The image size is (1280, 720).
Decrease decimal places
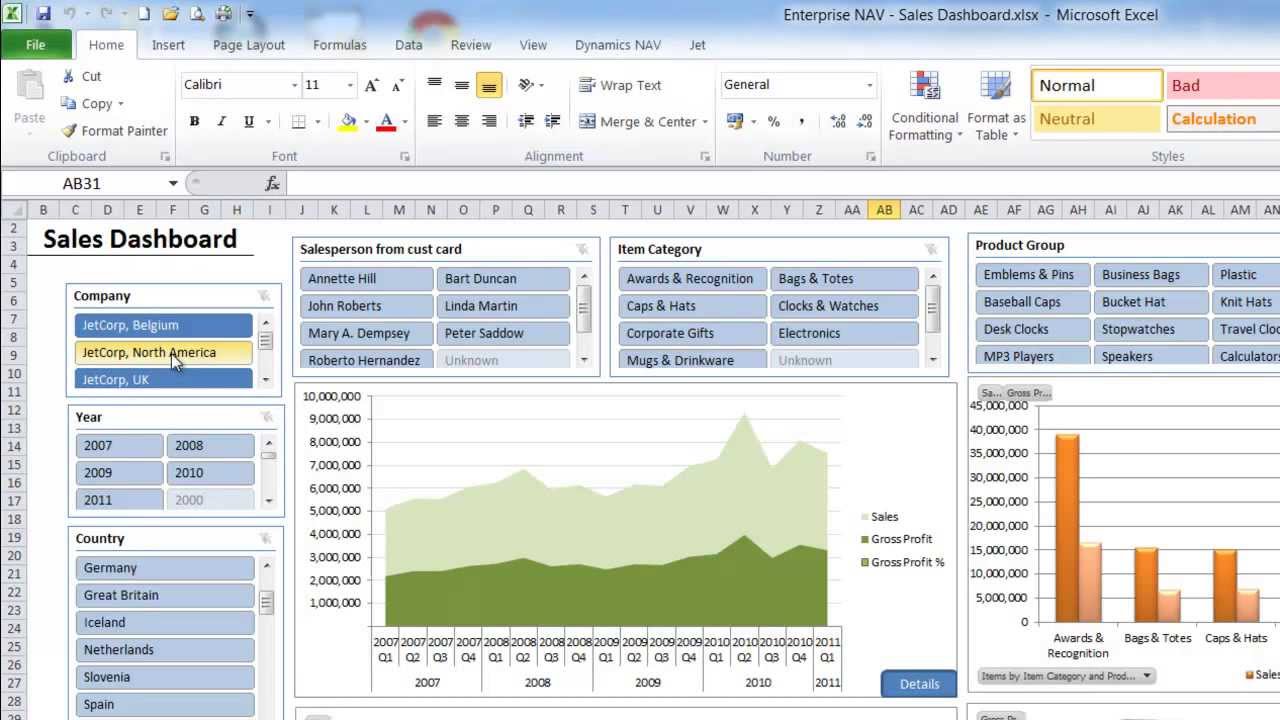(865, 122)
